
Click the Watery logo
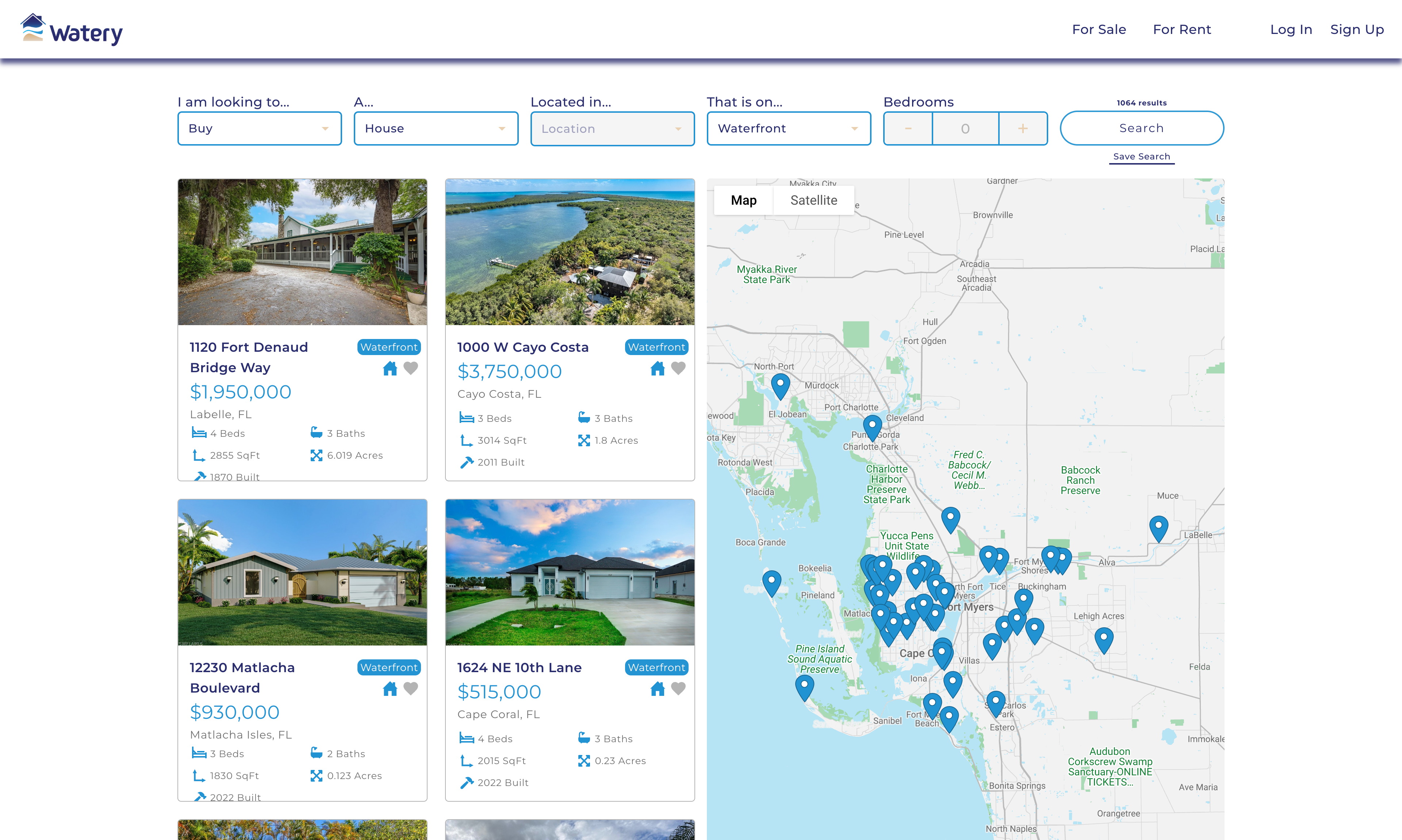click(72, 30)
